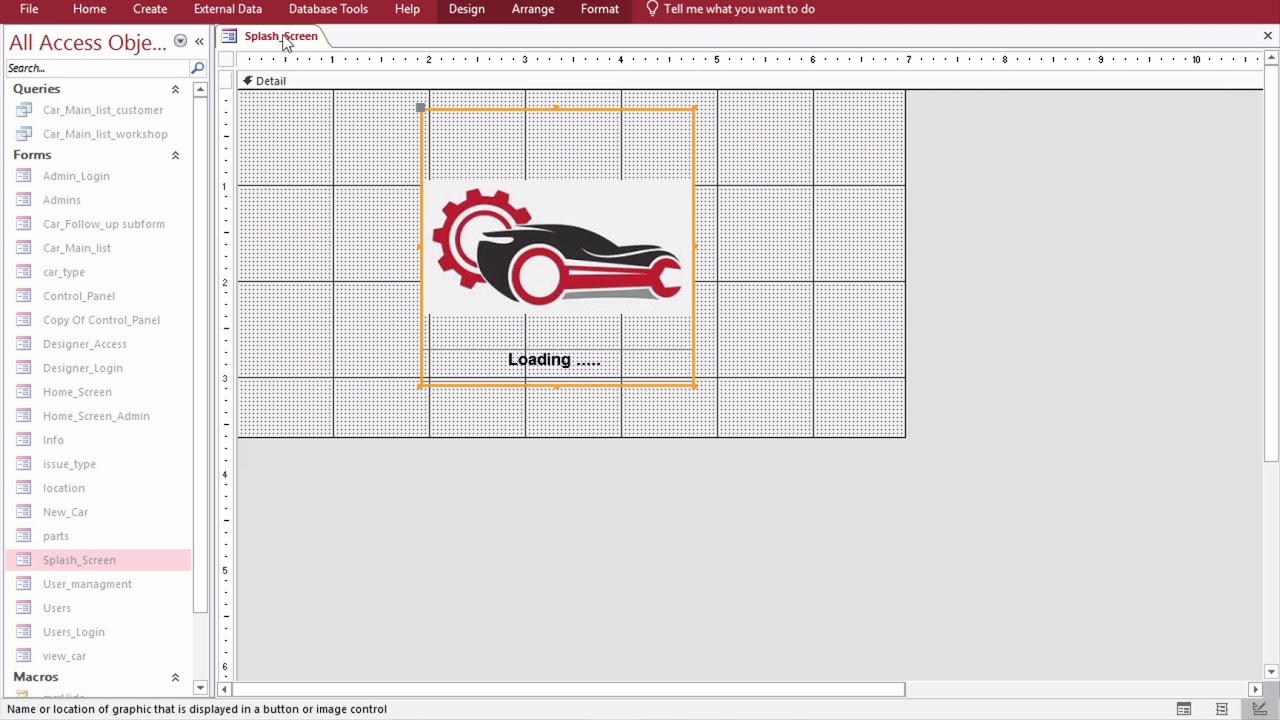
Task: Switch to the Create ribbon tab
Action: [x=150, y=9]
